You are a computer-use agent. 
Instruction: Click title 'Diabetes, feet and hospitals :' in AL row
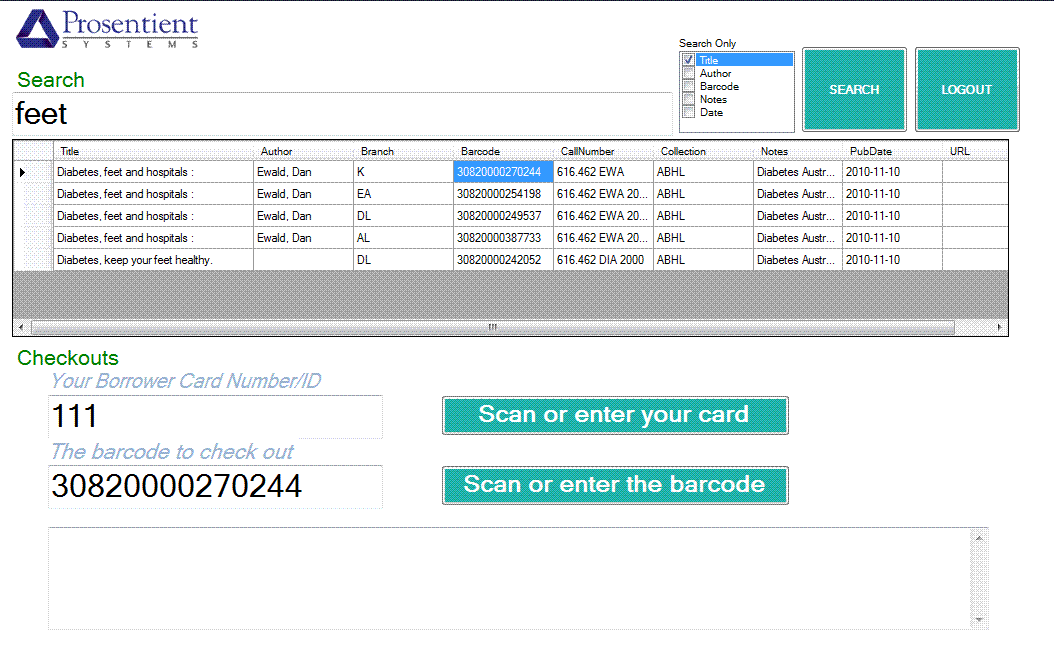(153, 238)
